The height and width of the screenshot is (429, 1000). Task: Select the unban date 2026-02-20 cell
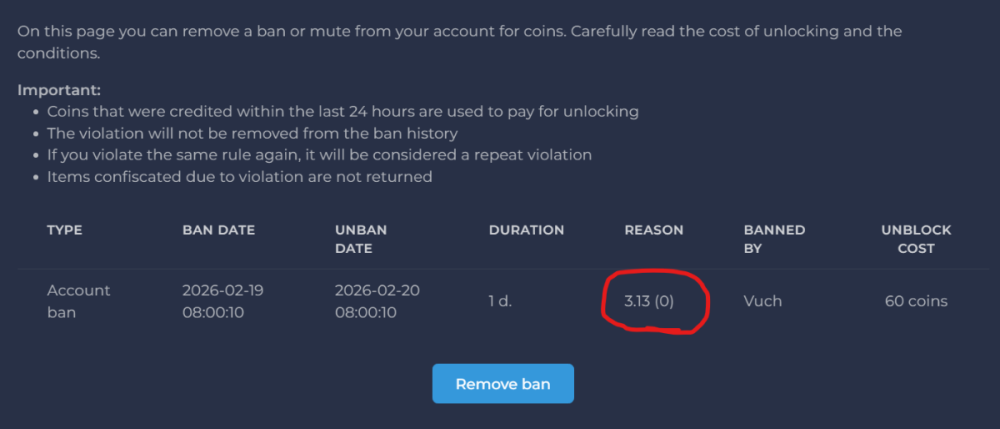tap(379, 301)
